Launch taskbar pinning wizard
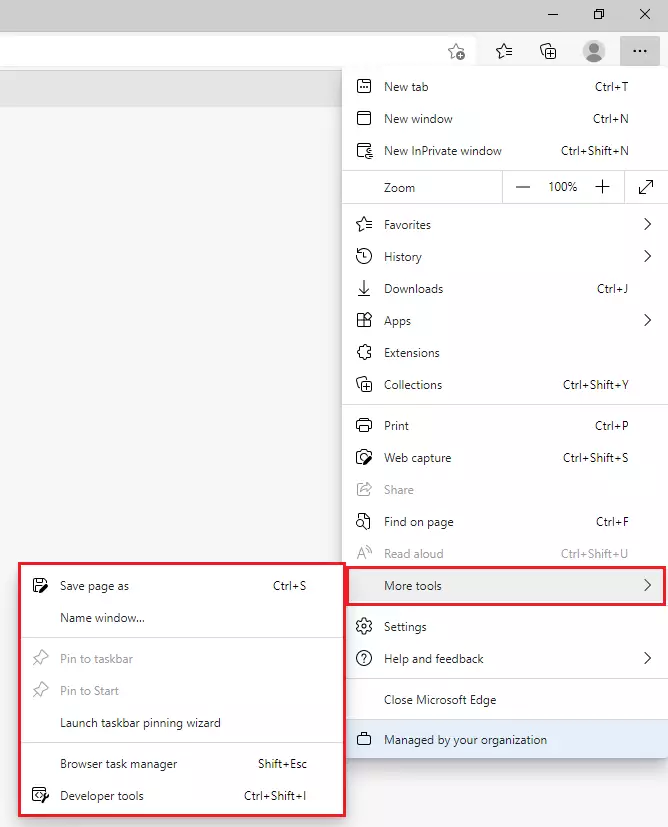Screen dimensions: 668x827 pyautogui.click(x=140, y=723)
